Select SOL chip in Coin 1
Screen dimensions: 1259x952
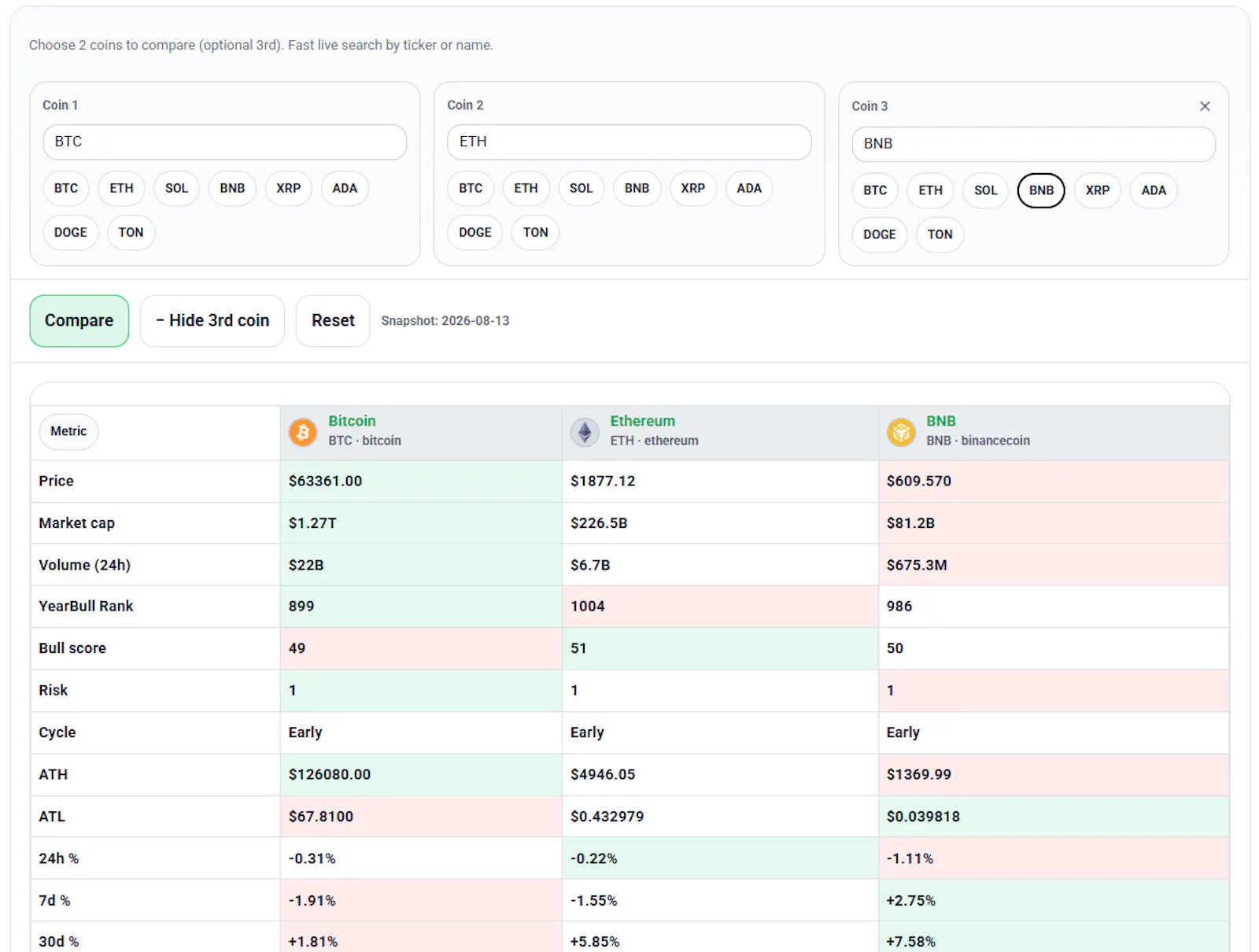click(x=177, y=189)
